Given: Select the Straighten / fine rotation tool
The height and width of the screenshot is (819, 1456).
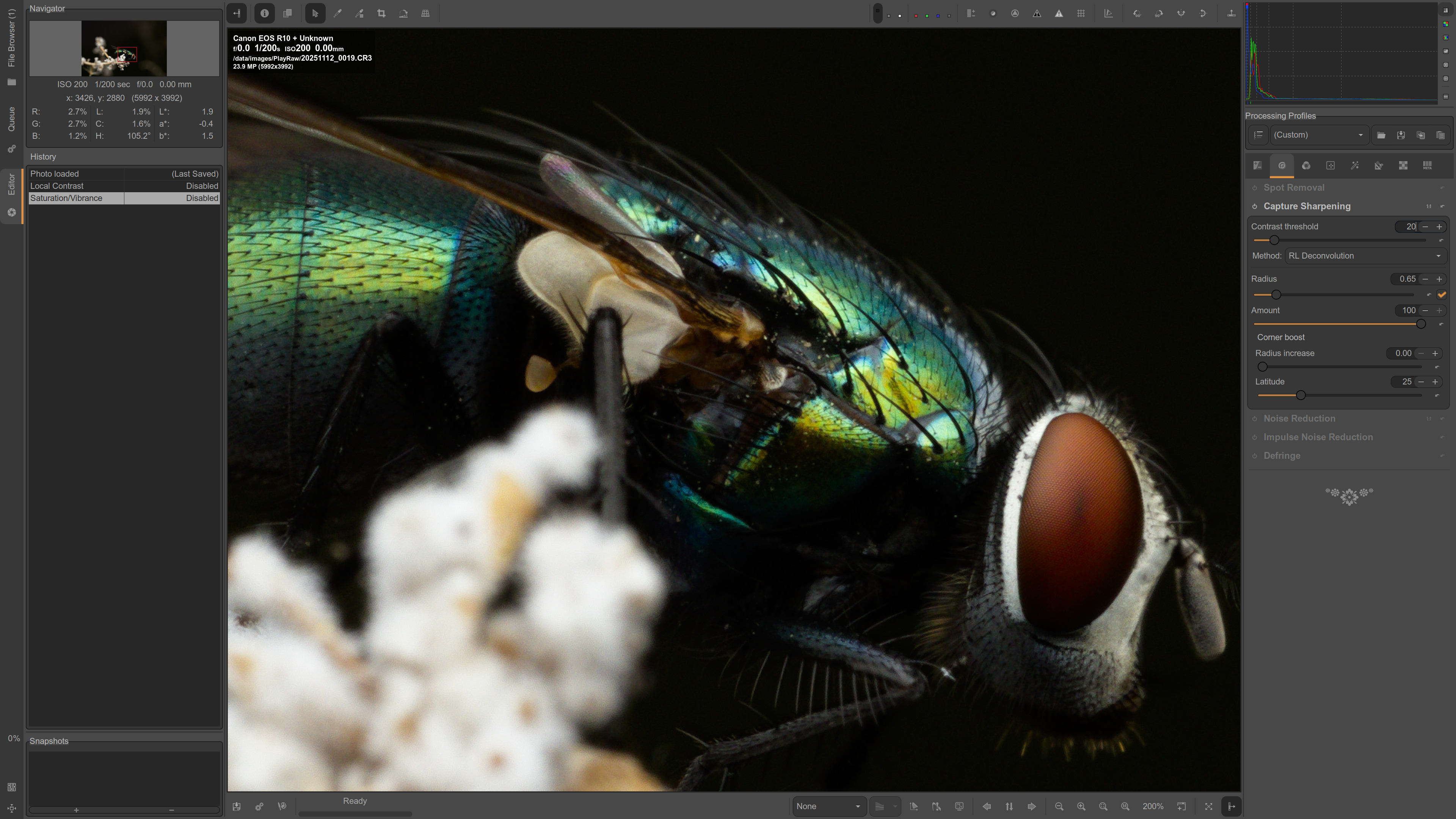Looking at the screenshot, I should point(403,14).
